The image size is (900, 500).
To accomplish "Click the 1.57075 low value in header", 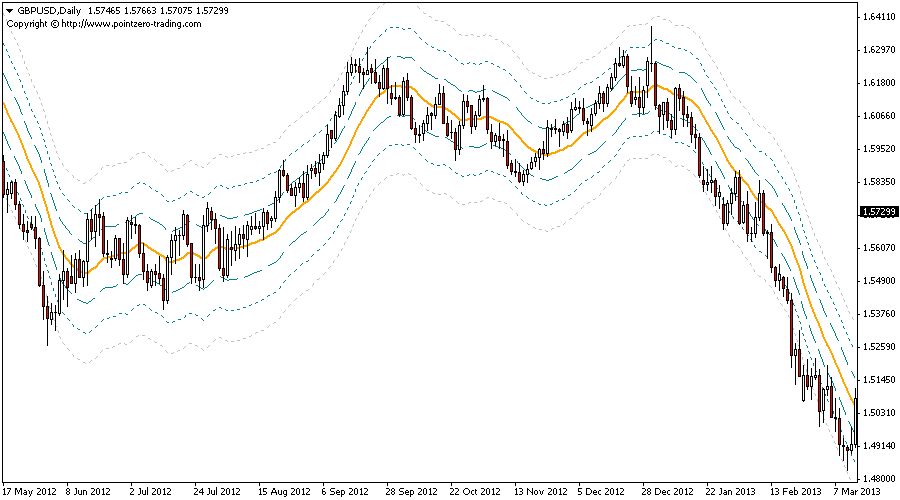I will tap(184, 10).
